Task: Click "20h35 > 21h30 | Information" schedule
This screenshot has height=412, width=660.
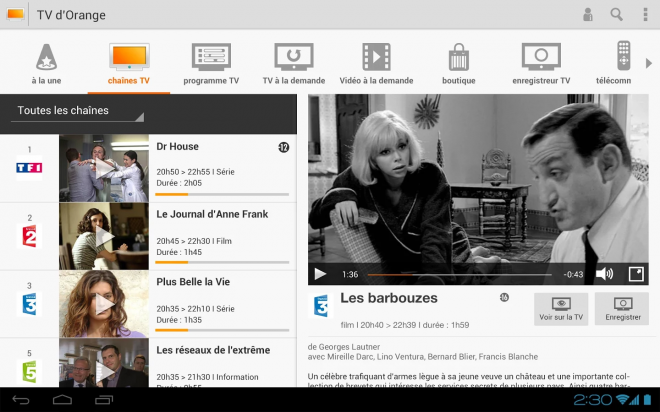Action: click(x=208, y=377)
